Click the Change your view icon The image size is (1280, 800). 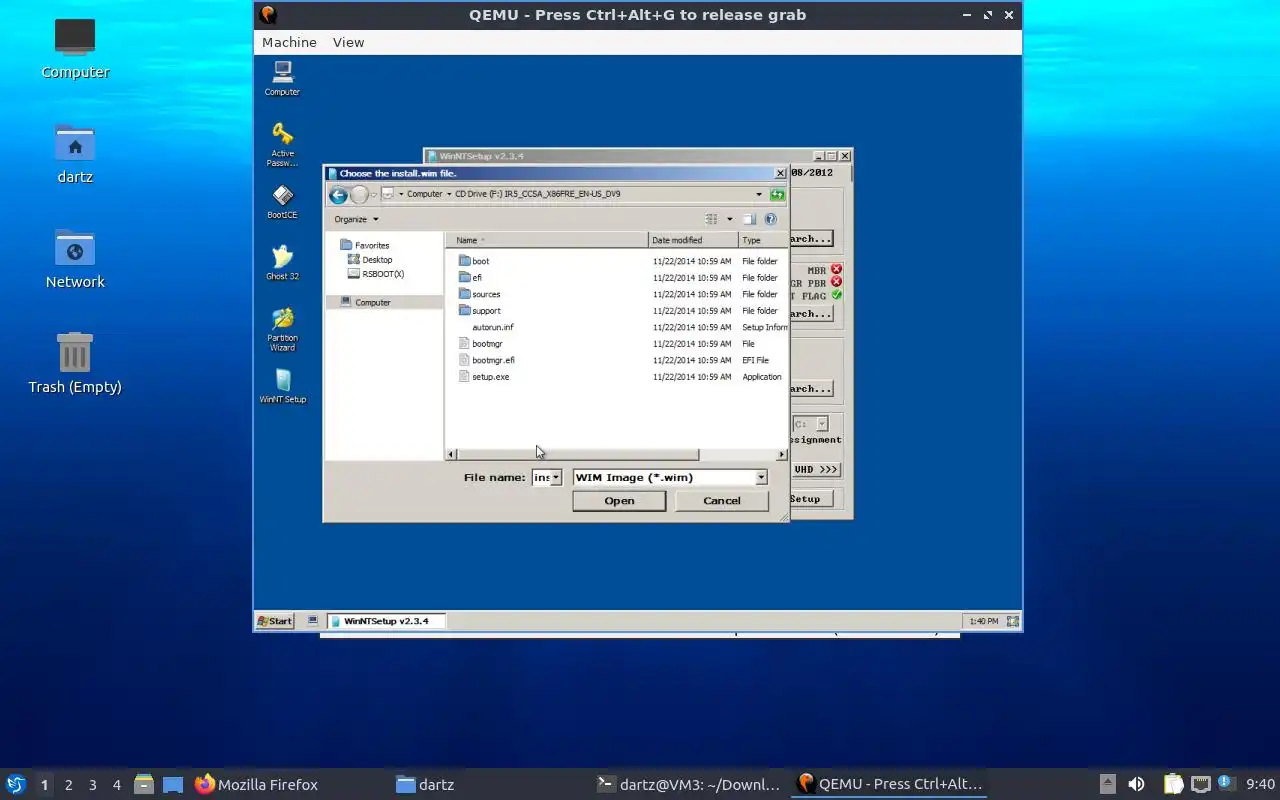712,219
